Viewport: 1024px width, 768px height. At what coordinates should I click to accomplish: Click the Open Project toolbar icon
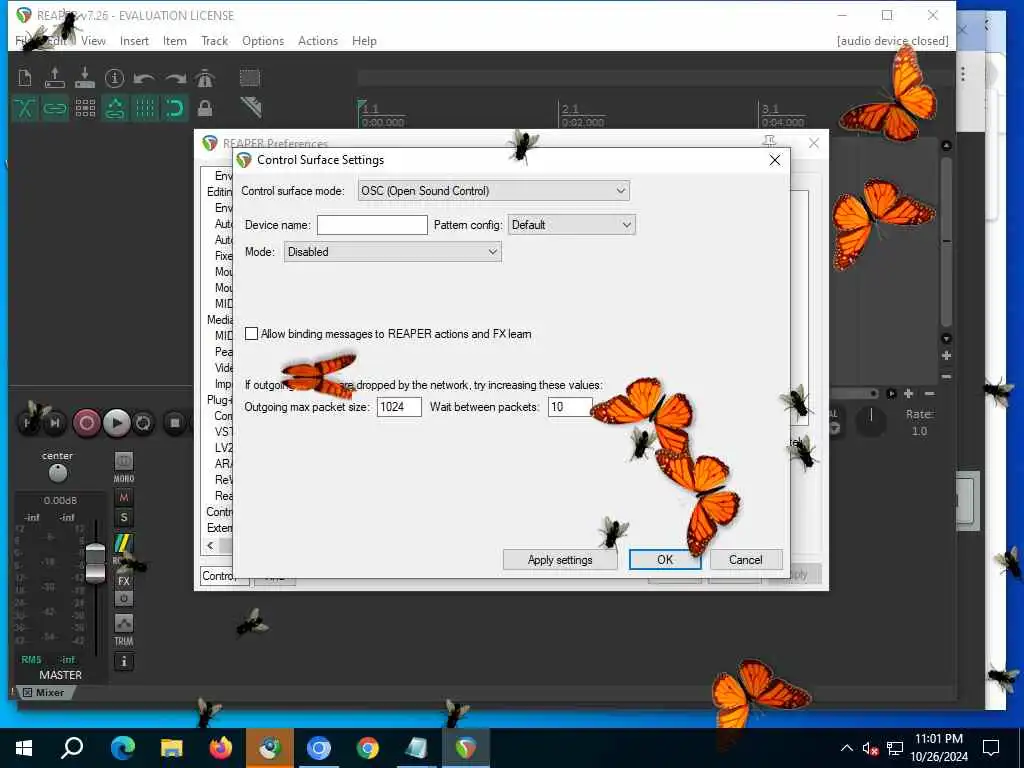click(x=55, y=78)
